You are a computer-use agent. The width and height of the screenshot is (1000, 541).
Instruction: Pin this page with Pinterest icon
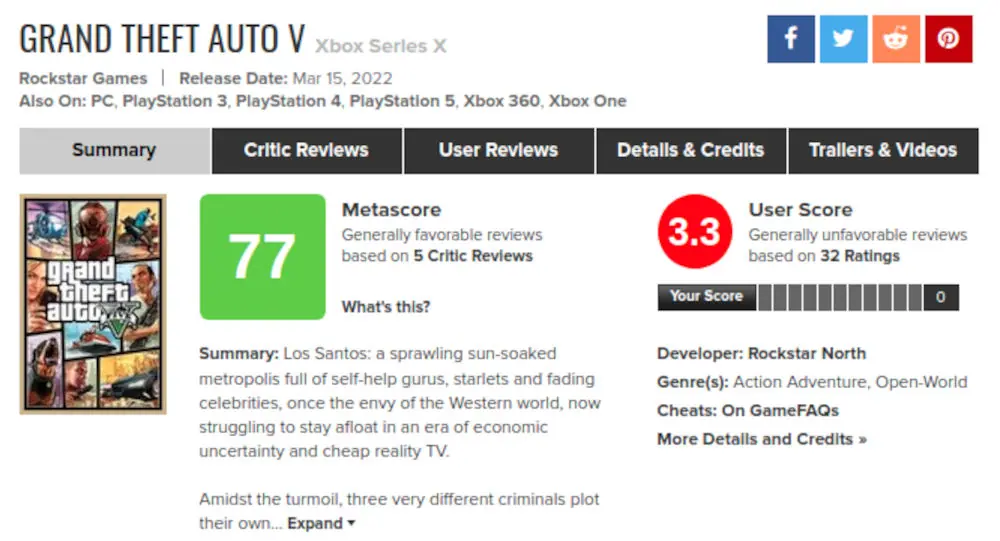[x=948, y=39]
